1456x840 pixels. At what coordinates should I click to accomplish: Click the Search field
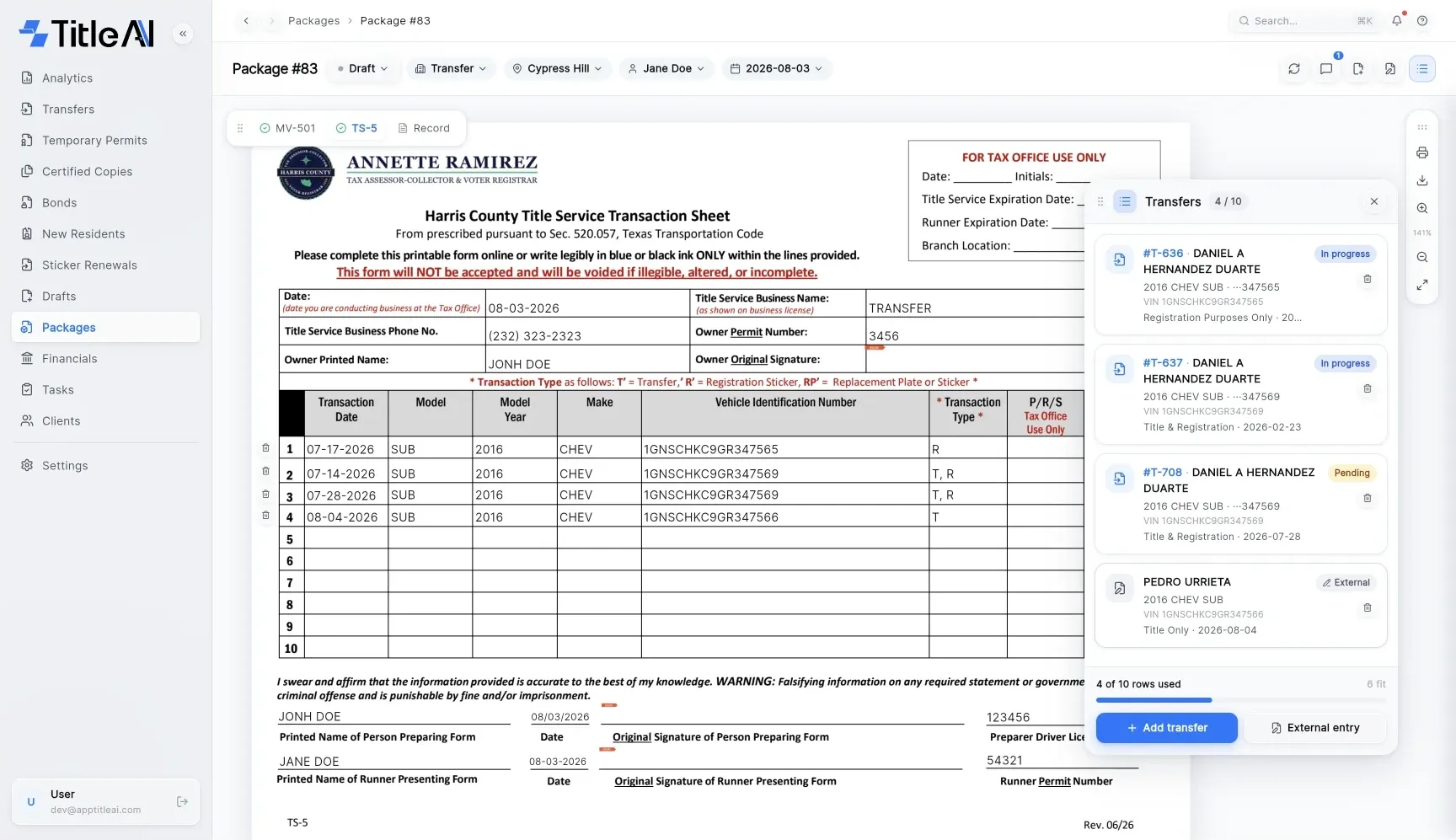(1304, 21)
